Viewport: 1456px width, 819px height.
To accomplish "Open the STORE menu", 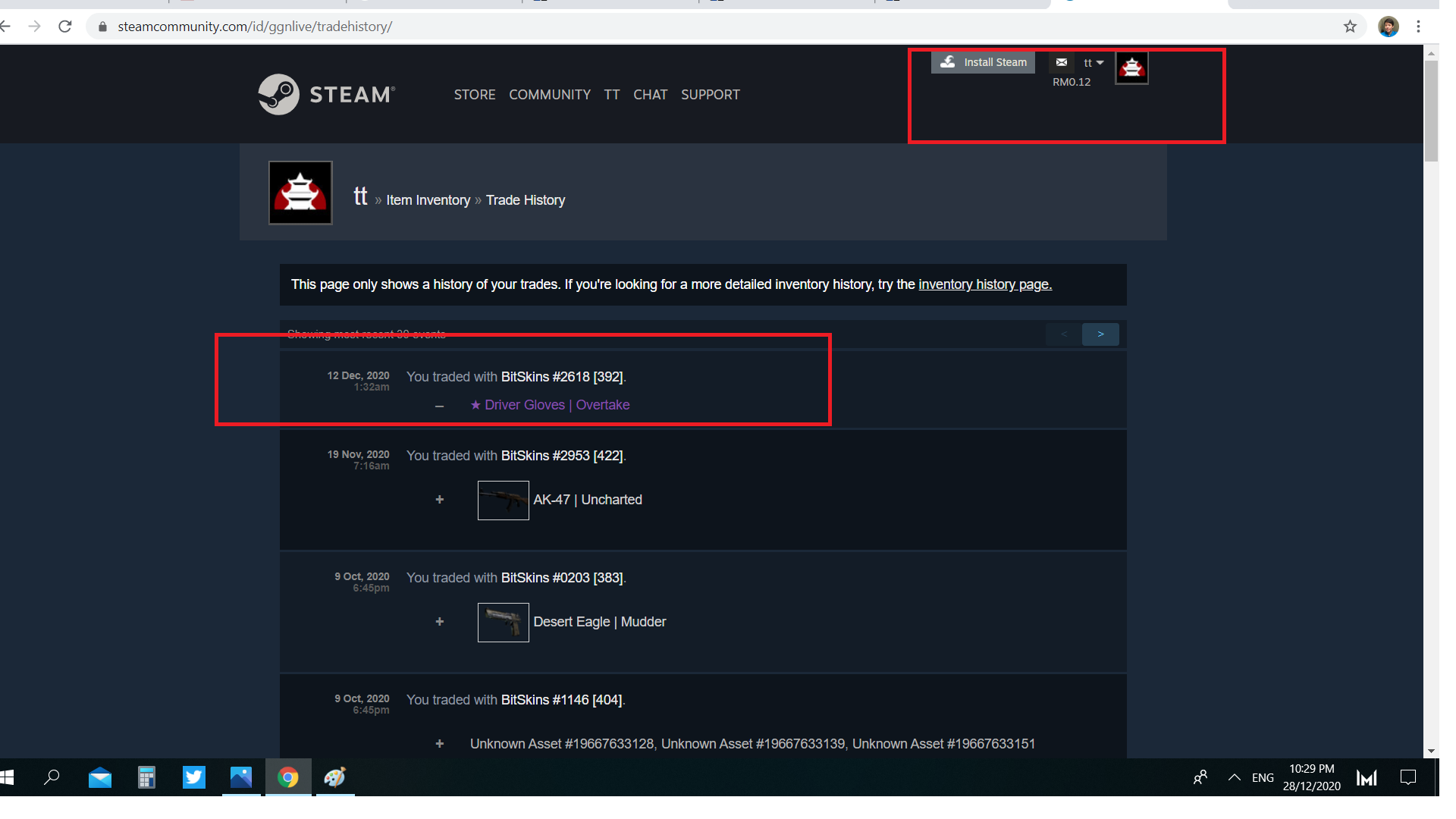I will point(475,95).
